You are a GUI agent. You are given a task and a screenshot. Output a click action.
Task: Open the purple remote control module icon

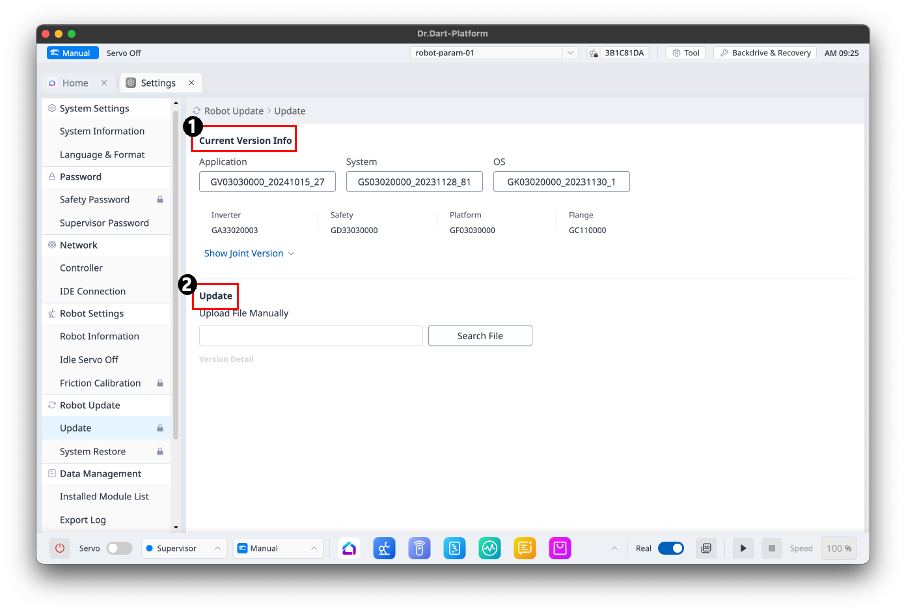coord(419,548)
